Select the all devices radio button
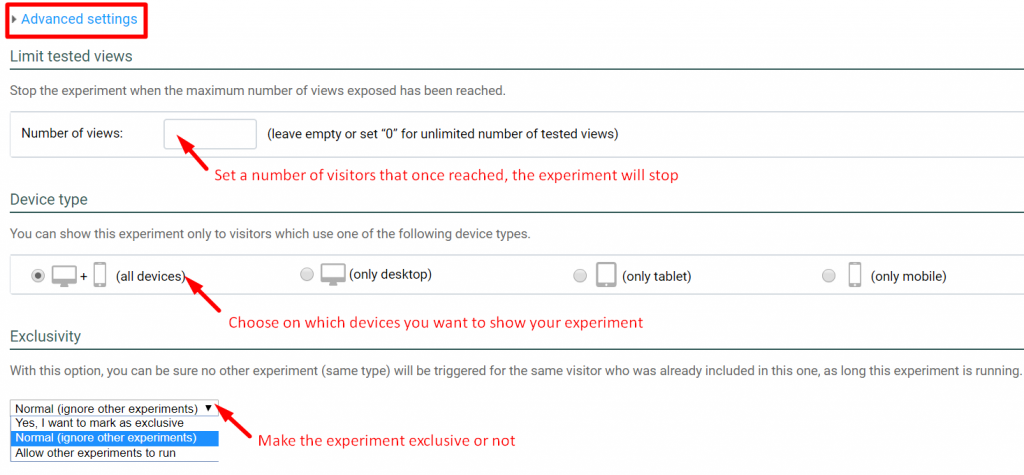 pos(38,276)
